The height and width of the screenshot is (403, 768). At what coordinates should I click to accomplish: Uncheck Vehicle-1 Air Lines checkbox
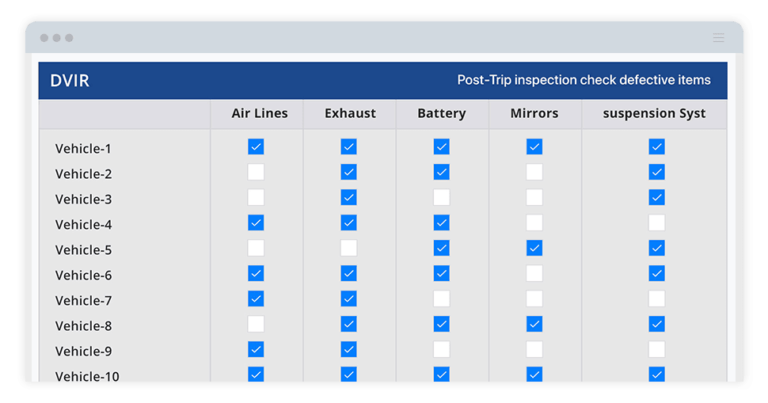[256, 146]
